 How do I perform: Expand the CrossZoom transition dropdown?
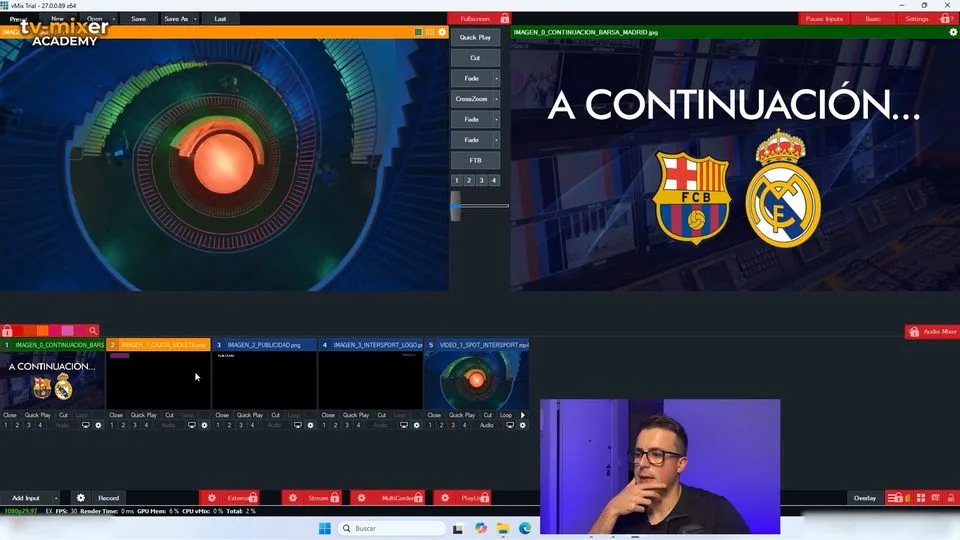(x=496, y=99)
